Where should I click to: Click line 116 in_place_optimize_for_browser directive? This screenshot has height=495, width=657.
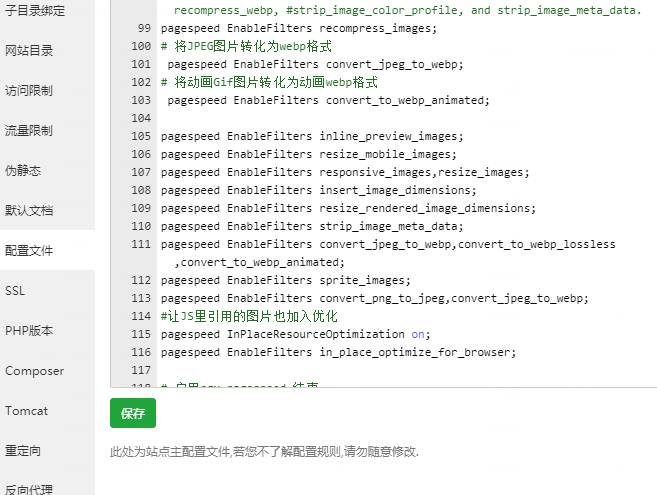(339, 352)
